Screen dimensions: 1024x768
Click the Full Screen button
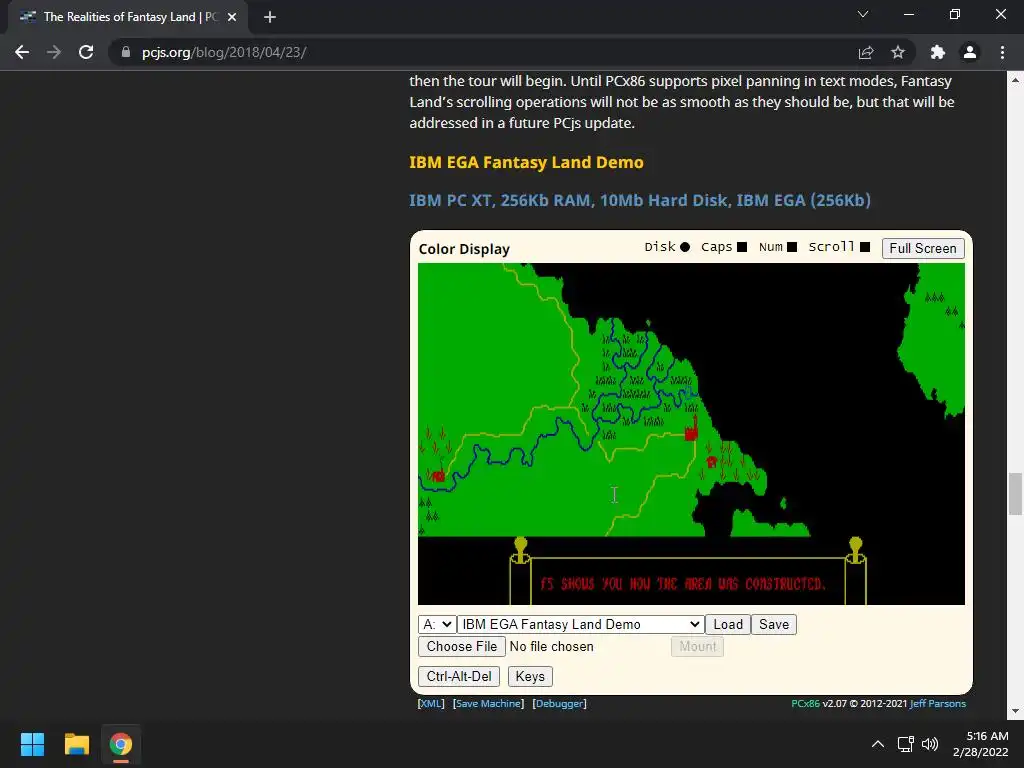coord(923,248)
